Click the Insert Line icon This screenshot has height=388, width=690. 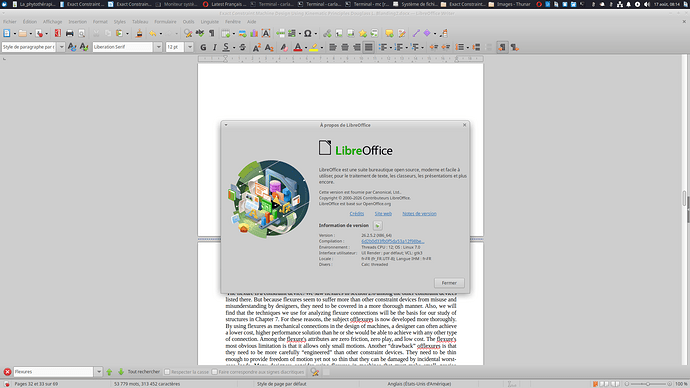click(x=416, y=33)
